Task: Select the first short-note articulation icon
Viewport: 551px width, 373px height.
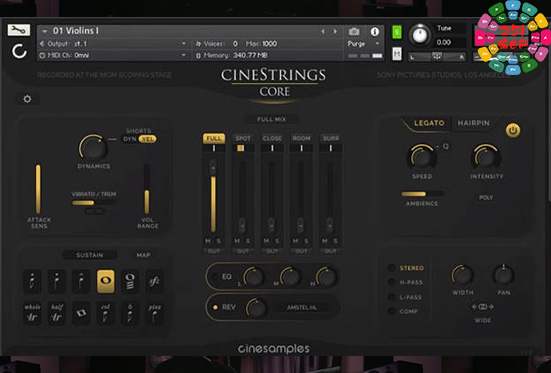Action: [32, 281]
